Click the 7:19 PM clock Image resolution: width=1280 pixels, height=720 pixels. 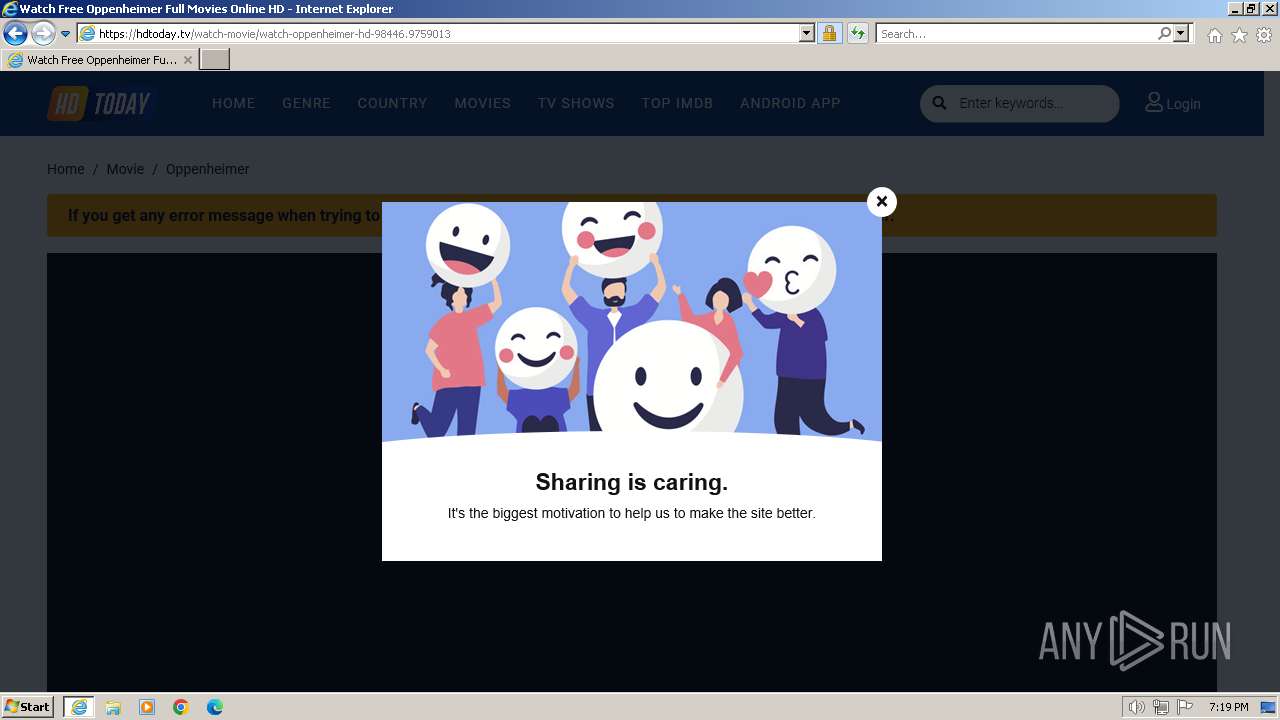pyautogui.click(x=1228, y=707)
